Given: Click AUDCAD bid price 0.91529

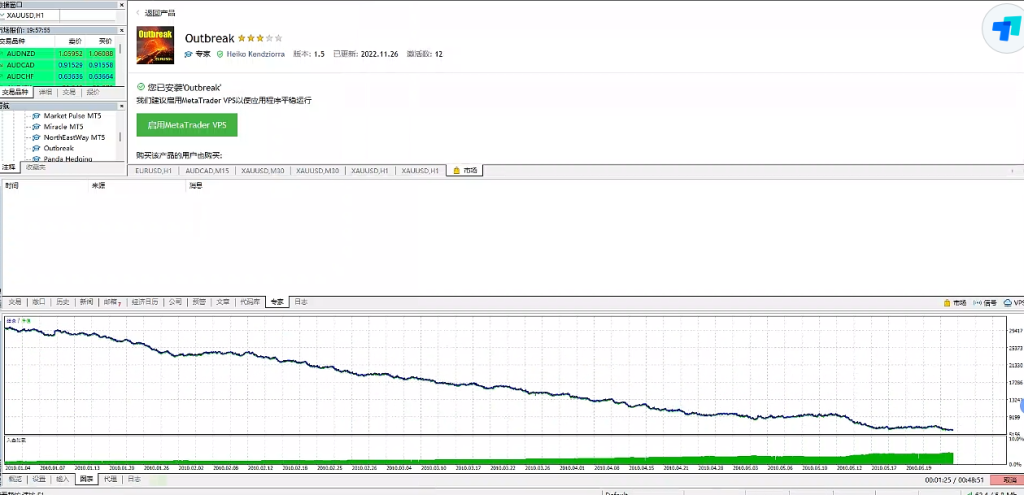Looking at the screenshot, I should point(70,65).
